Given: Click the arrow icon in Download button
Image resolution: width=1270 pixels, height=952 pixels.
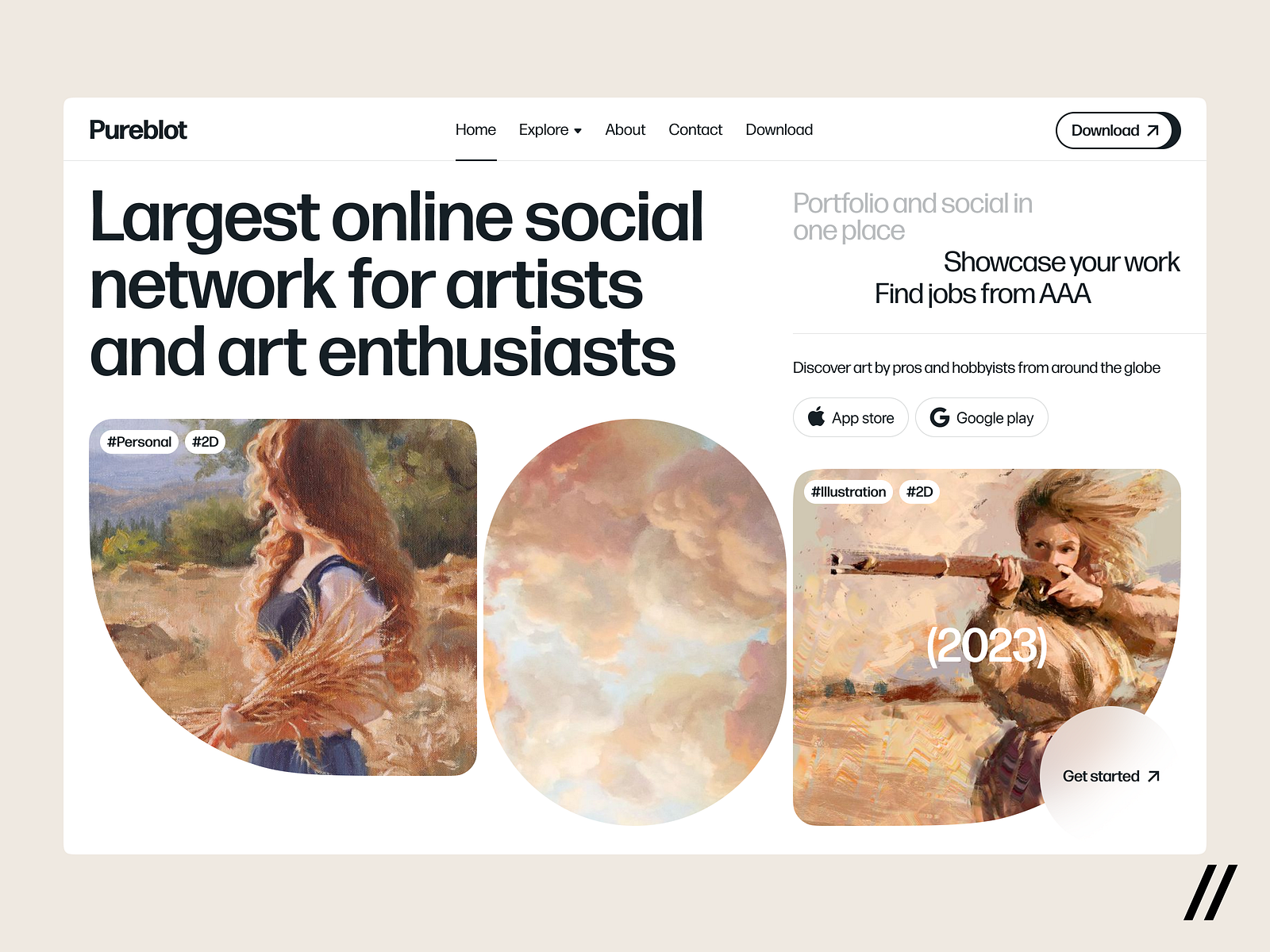Looking at the screenshot, I should 1153,131.
